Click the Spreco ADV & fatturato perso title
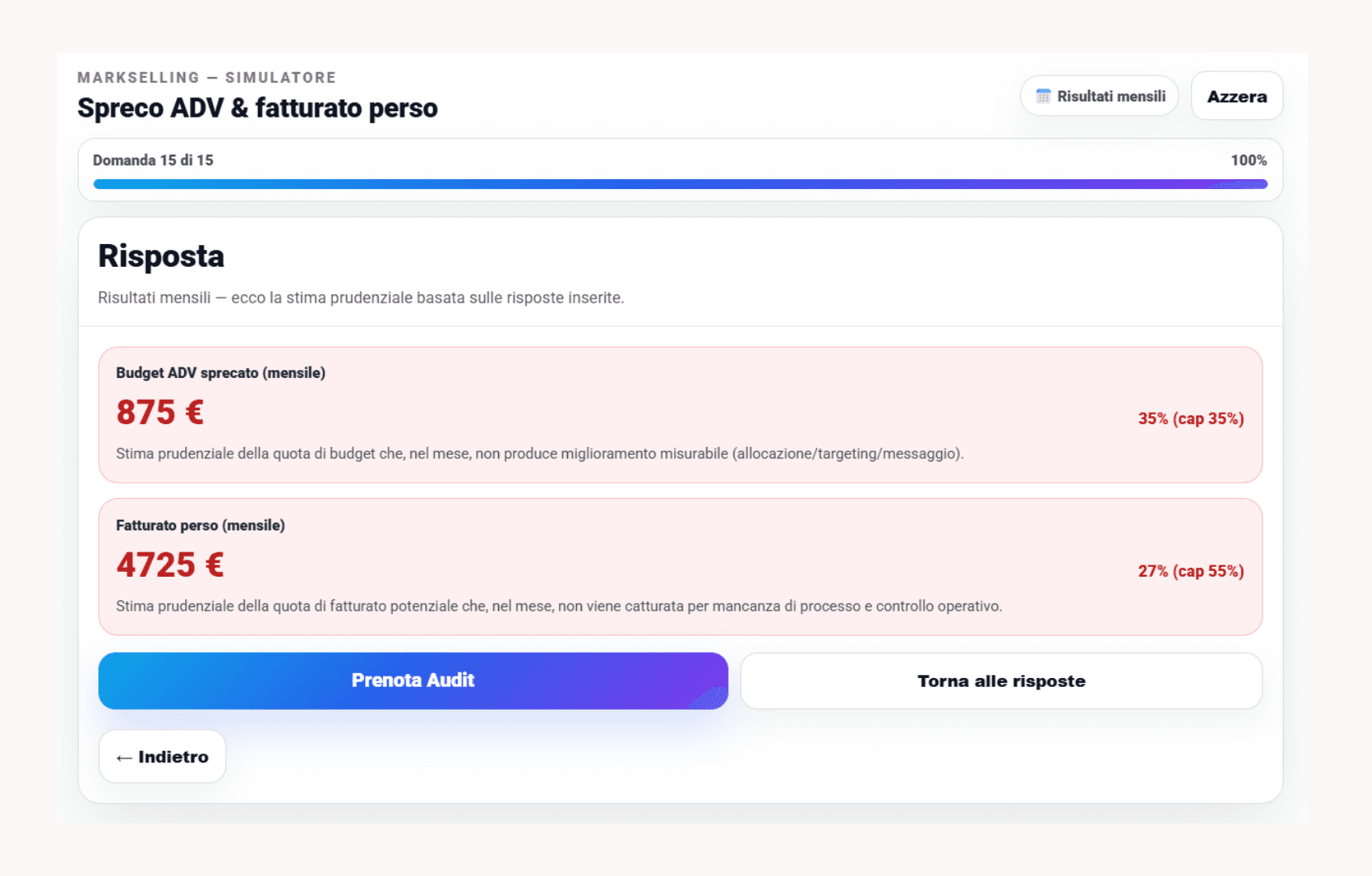The height and width of the screenshot is (876, 1372). [x=257, y=108]
